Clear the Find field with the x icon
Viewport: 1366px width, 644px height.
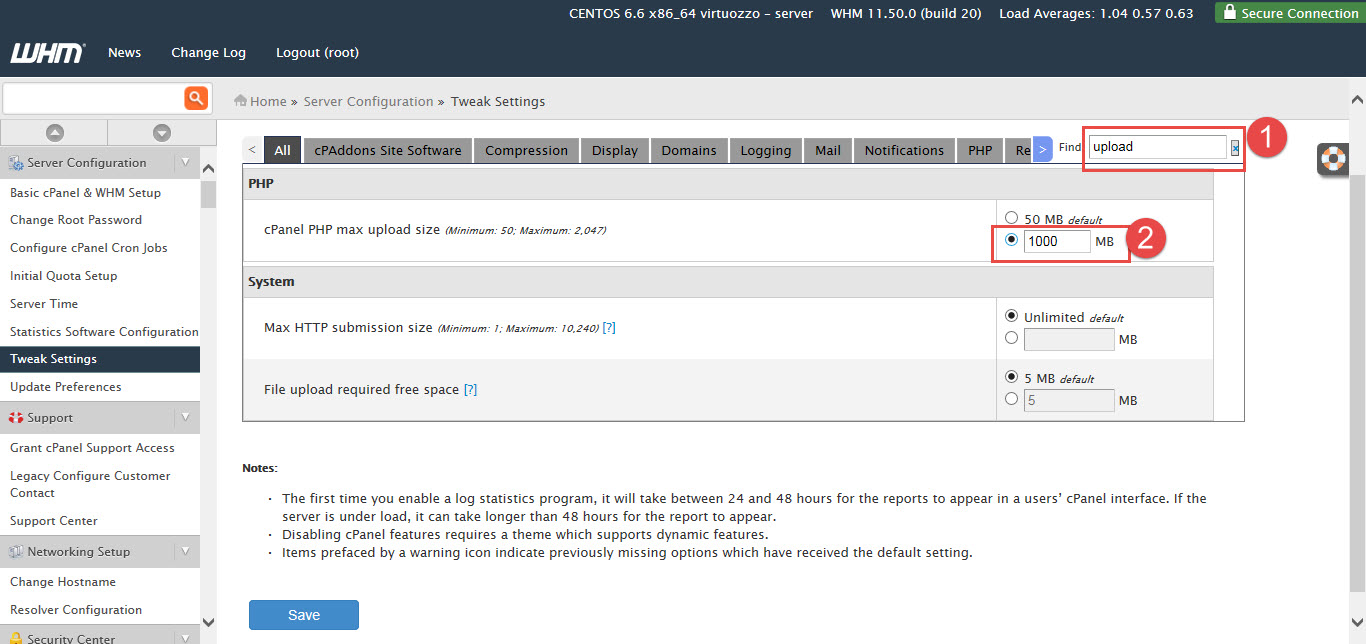point(1235,147)
